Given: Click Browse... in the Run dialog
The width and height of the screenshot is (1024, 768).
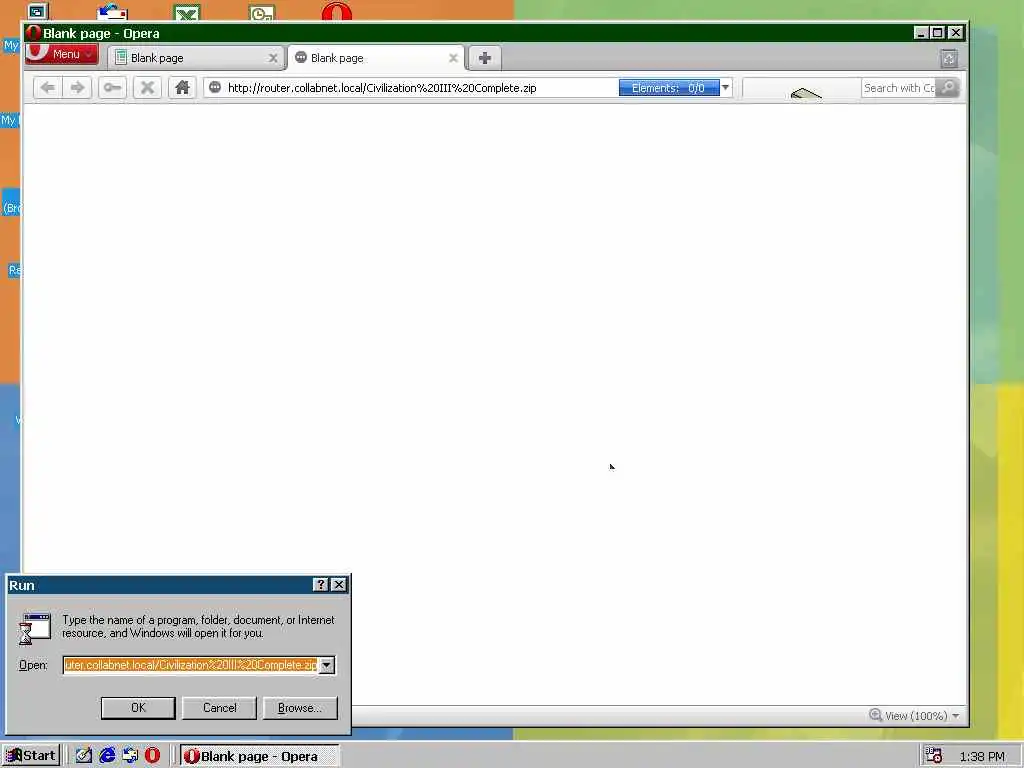Looking at the screenshot, I should pyautogui.click(x=300, y=708).
